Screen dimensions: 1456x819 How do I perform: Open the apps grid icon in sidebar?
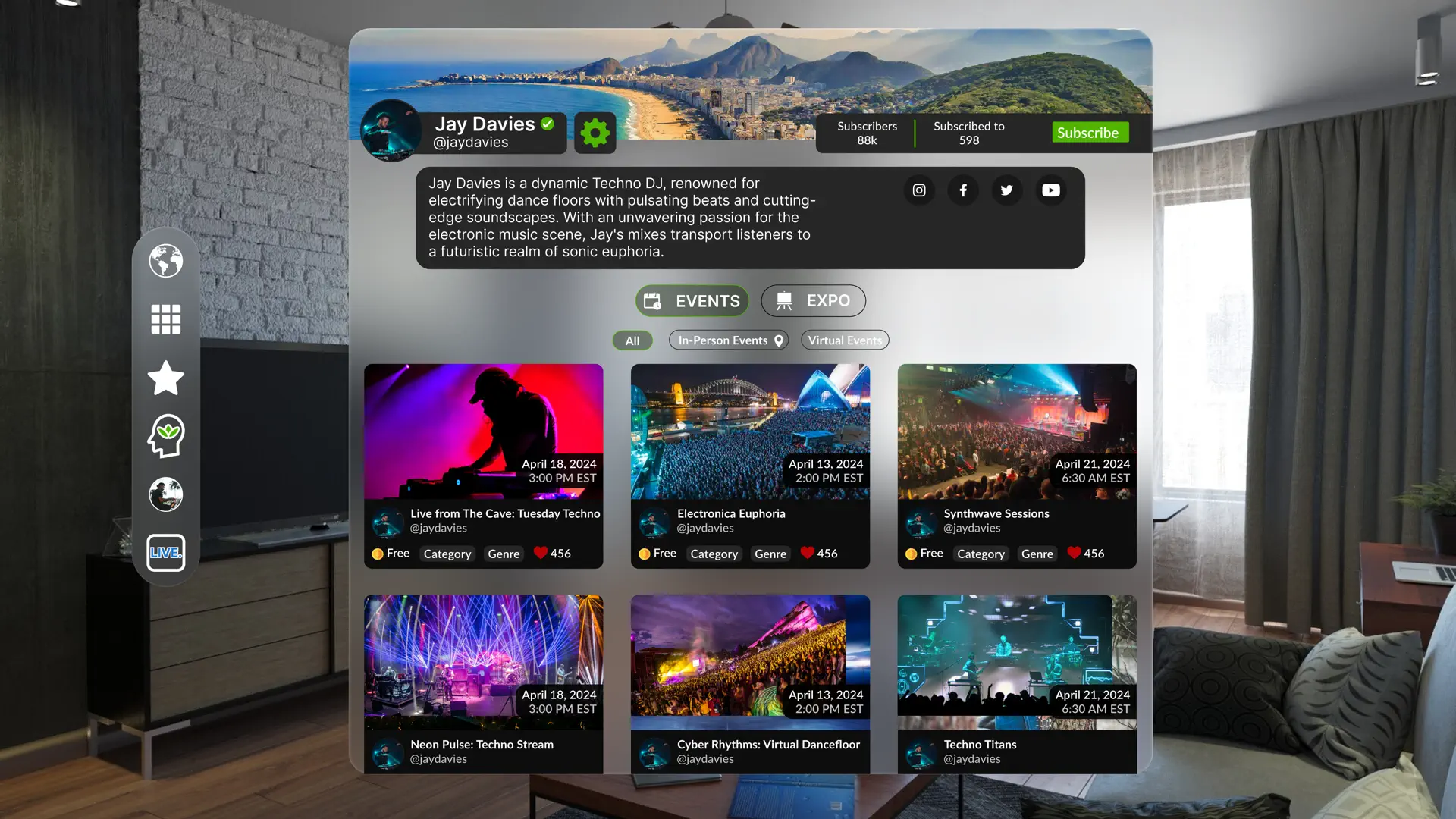[165, 319]
